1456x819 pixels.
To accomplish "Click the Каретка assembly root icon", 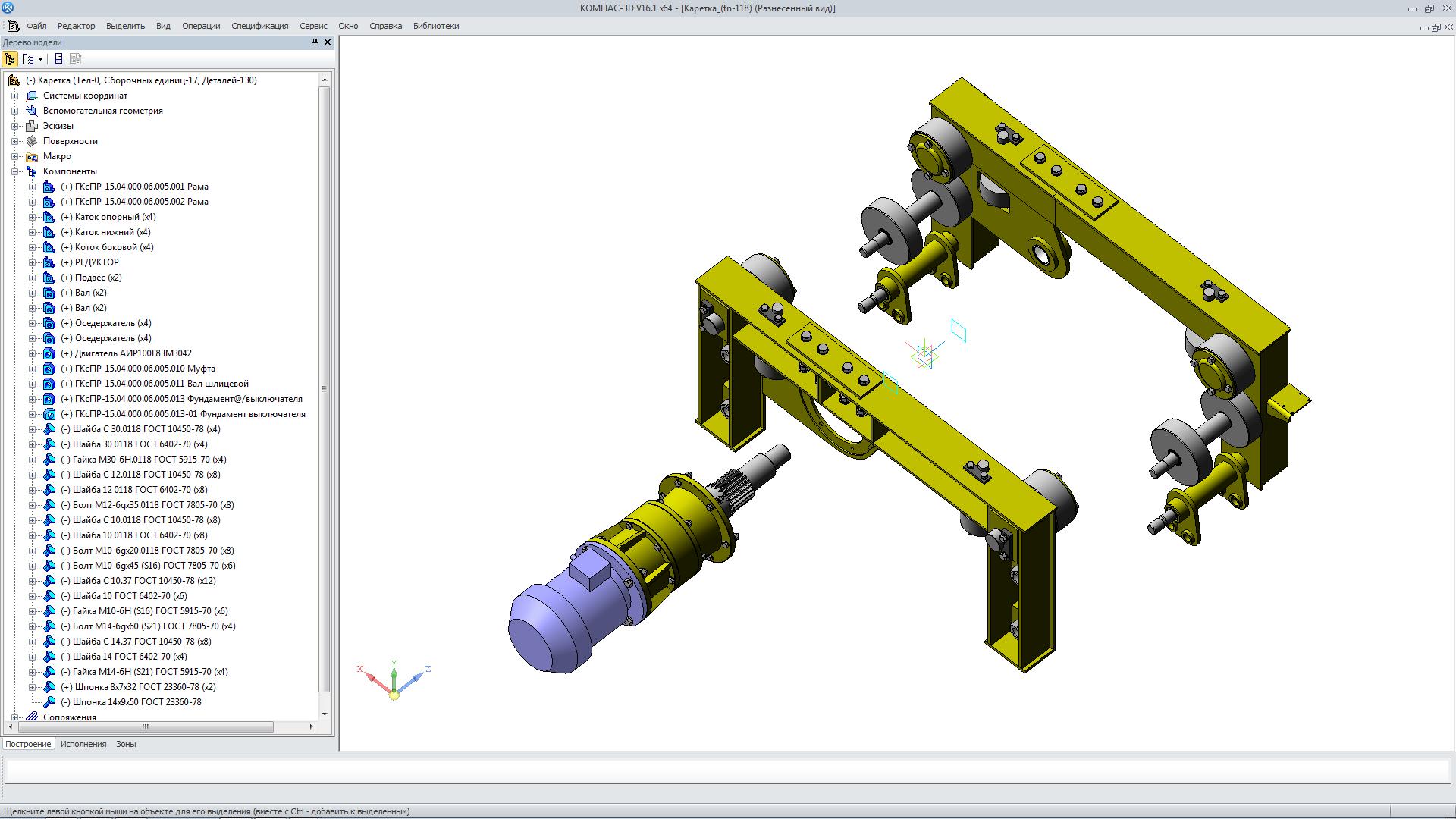I will (x=14, y=80).
